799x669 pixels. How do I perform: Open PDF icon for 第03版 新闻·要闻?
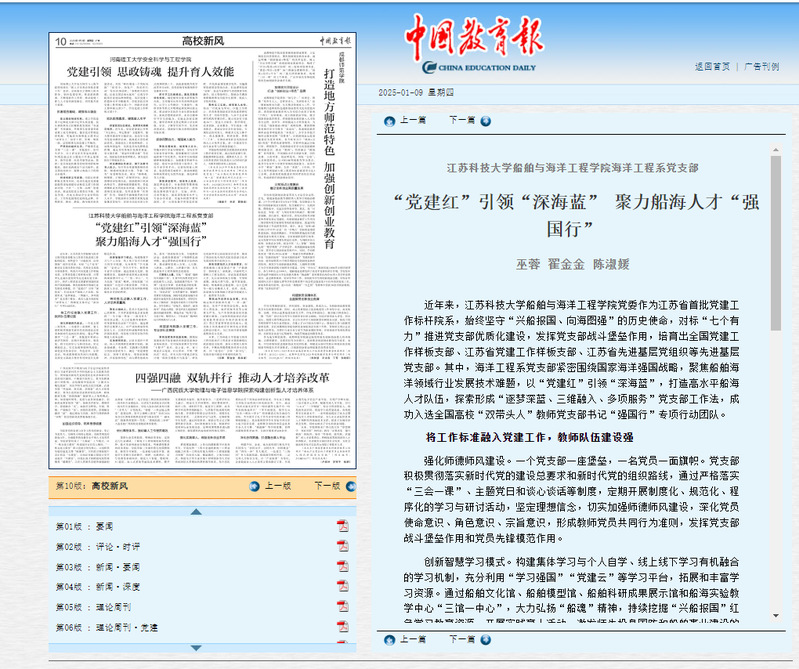tap(342, 566)
